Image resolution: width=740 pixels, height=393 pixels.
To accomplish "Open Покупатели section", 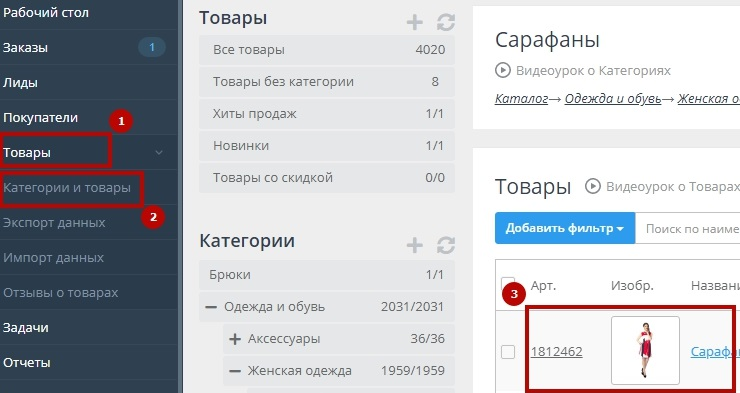I will pos(41,117).
